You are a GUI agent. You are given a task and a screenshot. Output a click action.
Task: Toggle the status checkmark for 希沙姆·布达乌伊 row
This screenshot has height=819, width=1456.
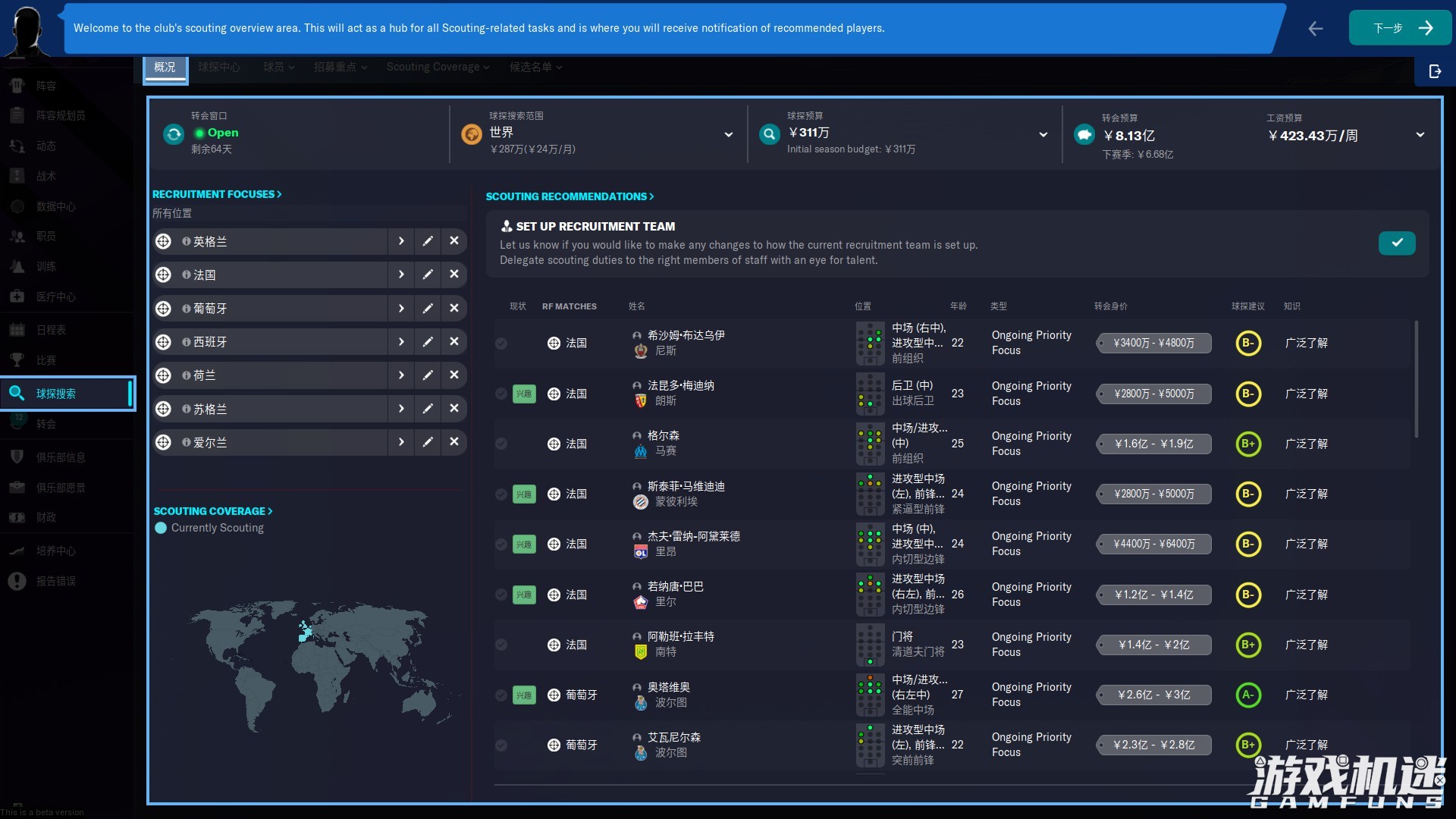point(501,344)
